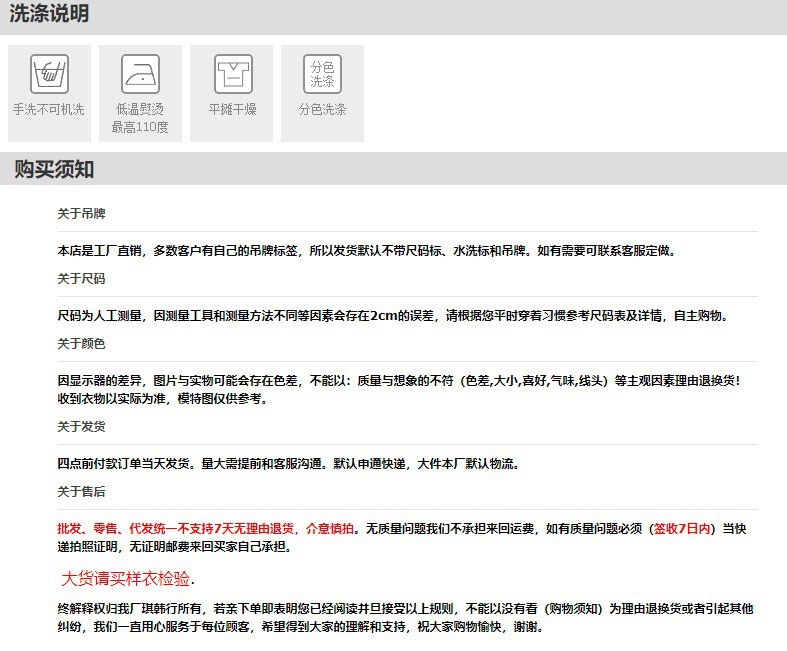Click the 分色洗涤 caption below its icon
The width and height of the screenshot is (787, 651).
point(322,110)
